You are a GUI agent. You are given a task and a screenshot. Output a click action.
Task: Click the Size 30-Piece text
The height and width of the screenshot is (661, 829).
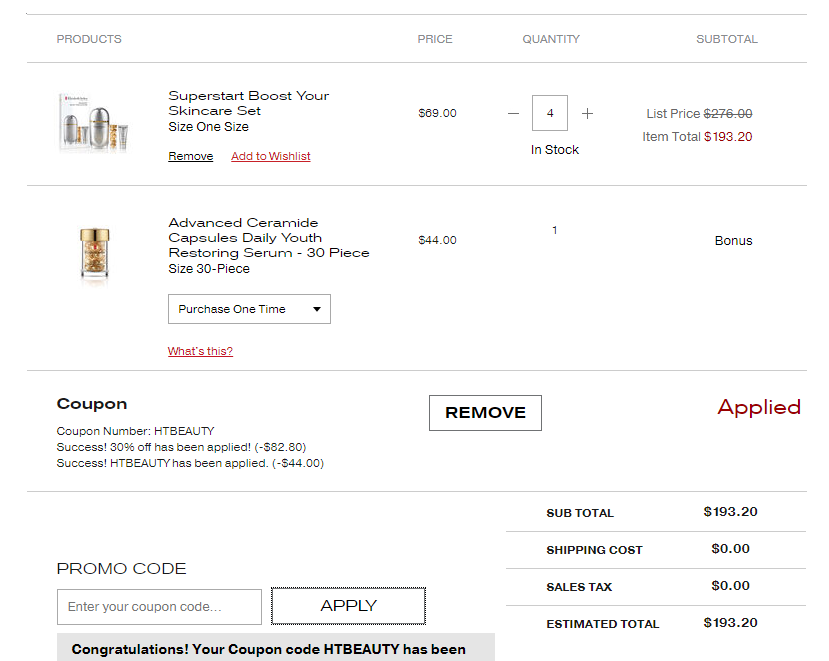click(209, 269)
